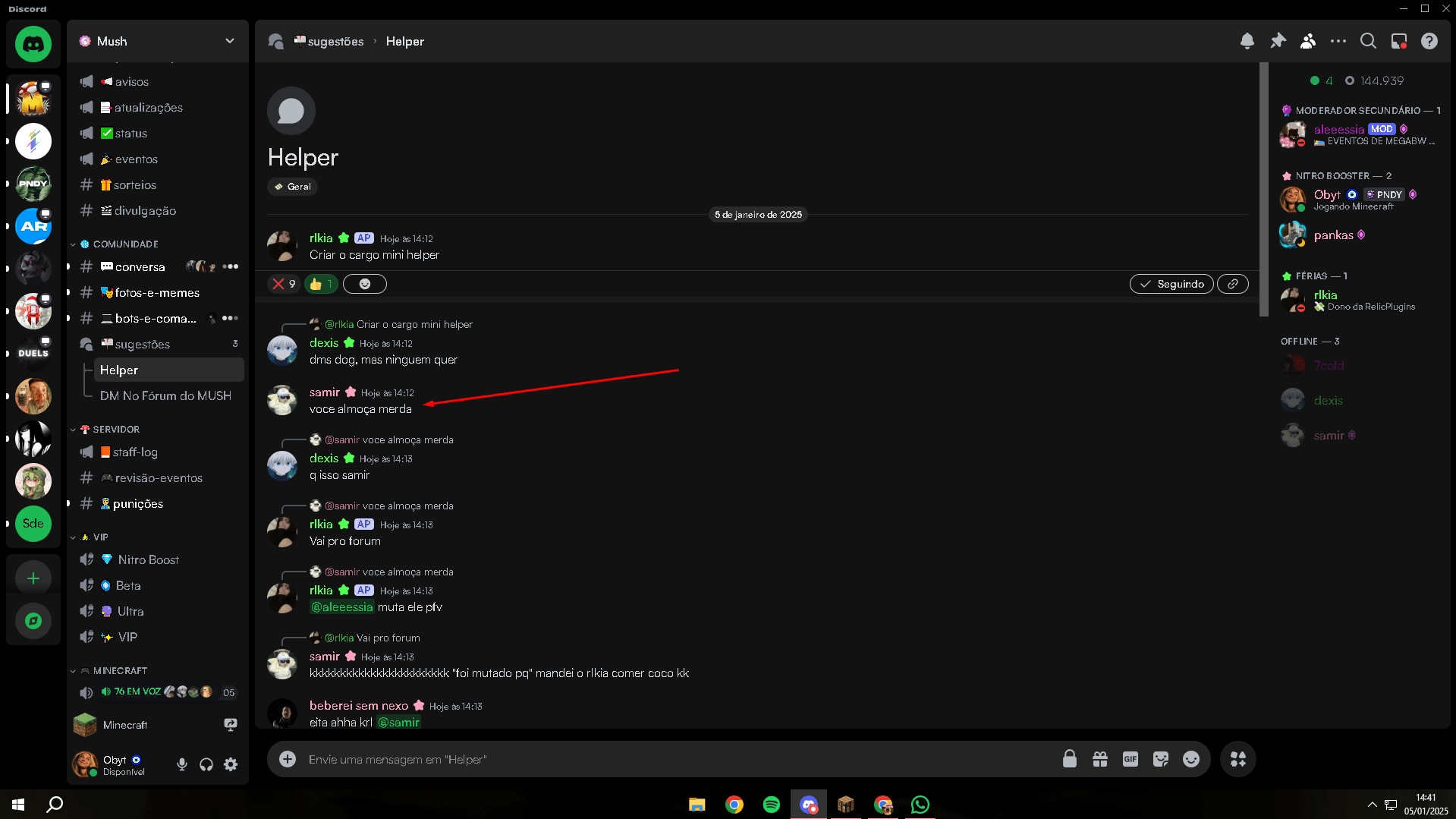Open the Windows Start menu
The width and height of the screenshot is (1456, 819).
click(18, 805)
